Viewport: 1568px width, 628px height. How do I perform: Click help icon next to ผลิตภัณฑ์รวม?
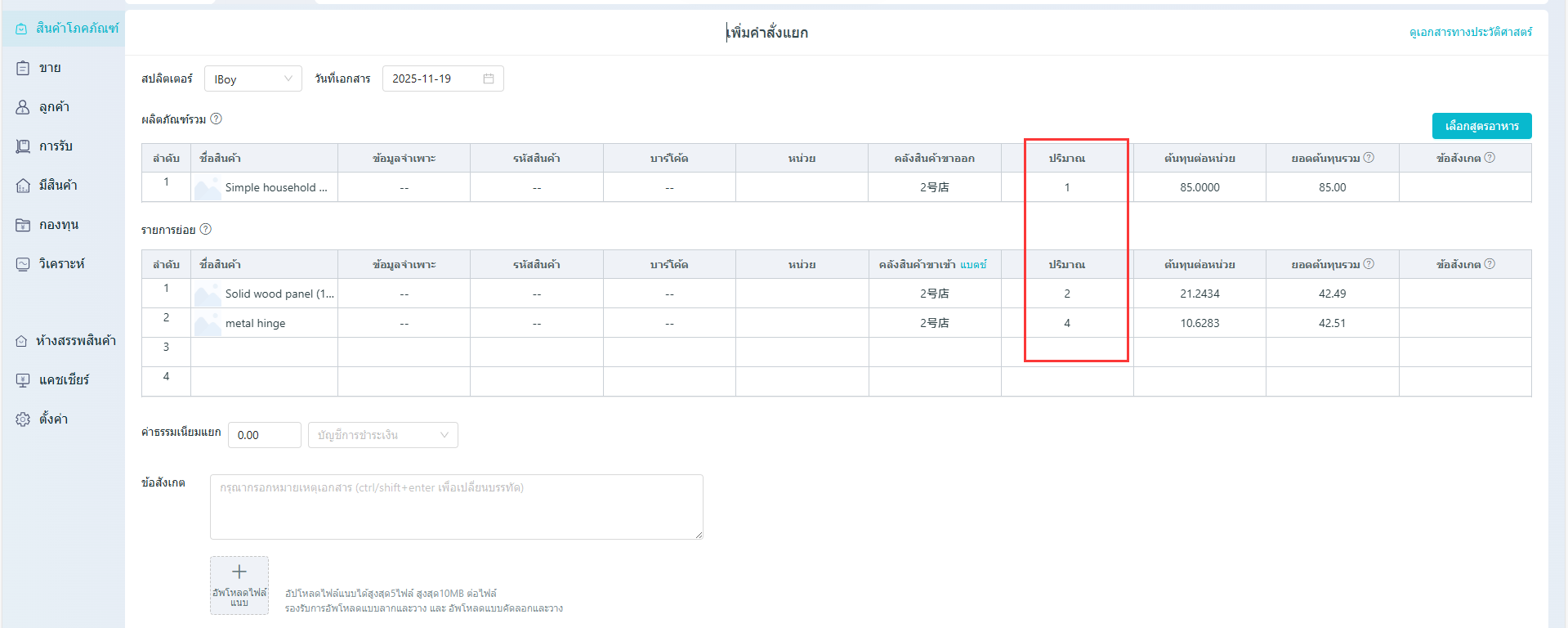coord(216,119)
